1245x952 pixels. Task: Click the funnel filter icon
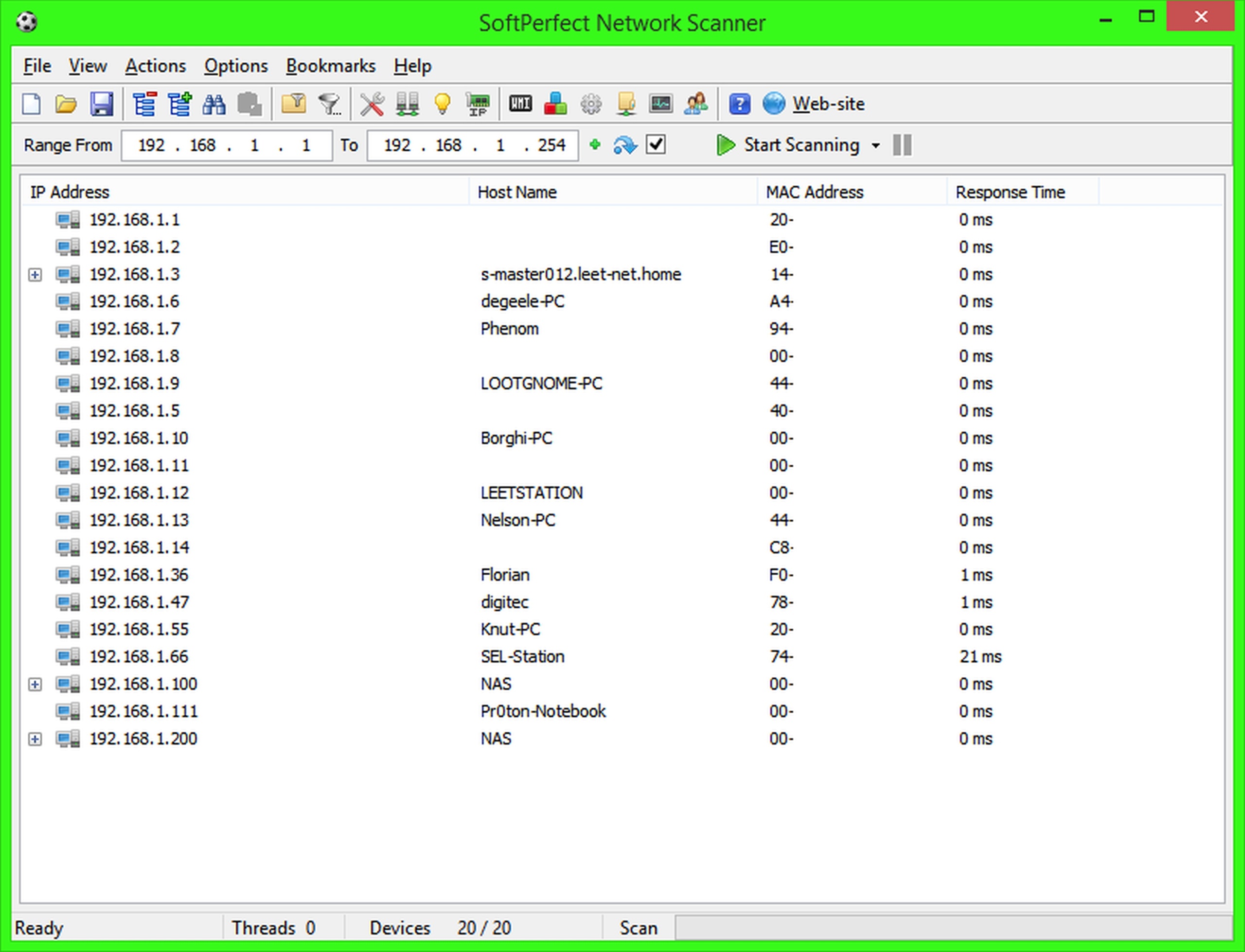coord(329,104)
